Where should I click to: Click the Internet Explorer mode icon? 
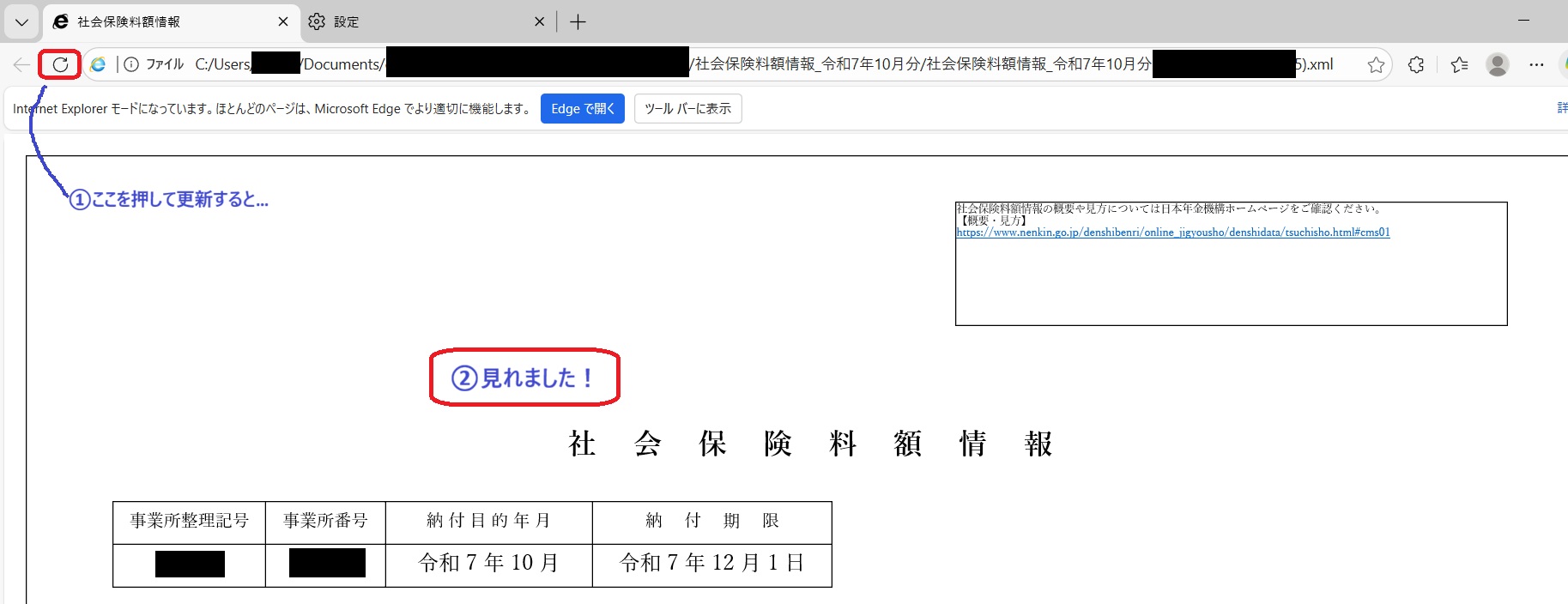click(99, 65)
